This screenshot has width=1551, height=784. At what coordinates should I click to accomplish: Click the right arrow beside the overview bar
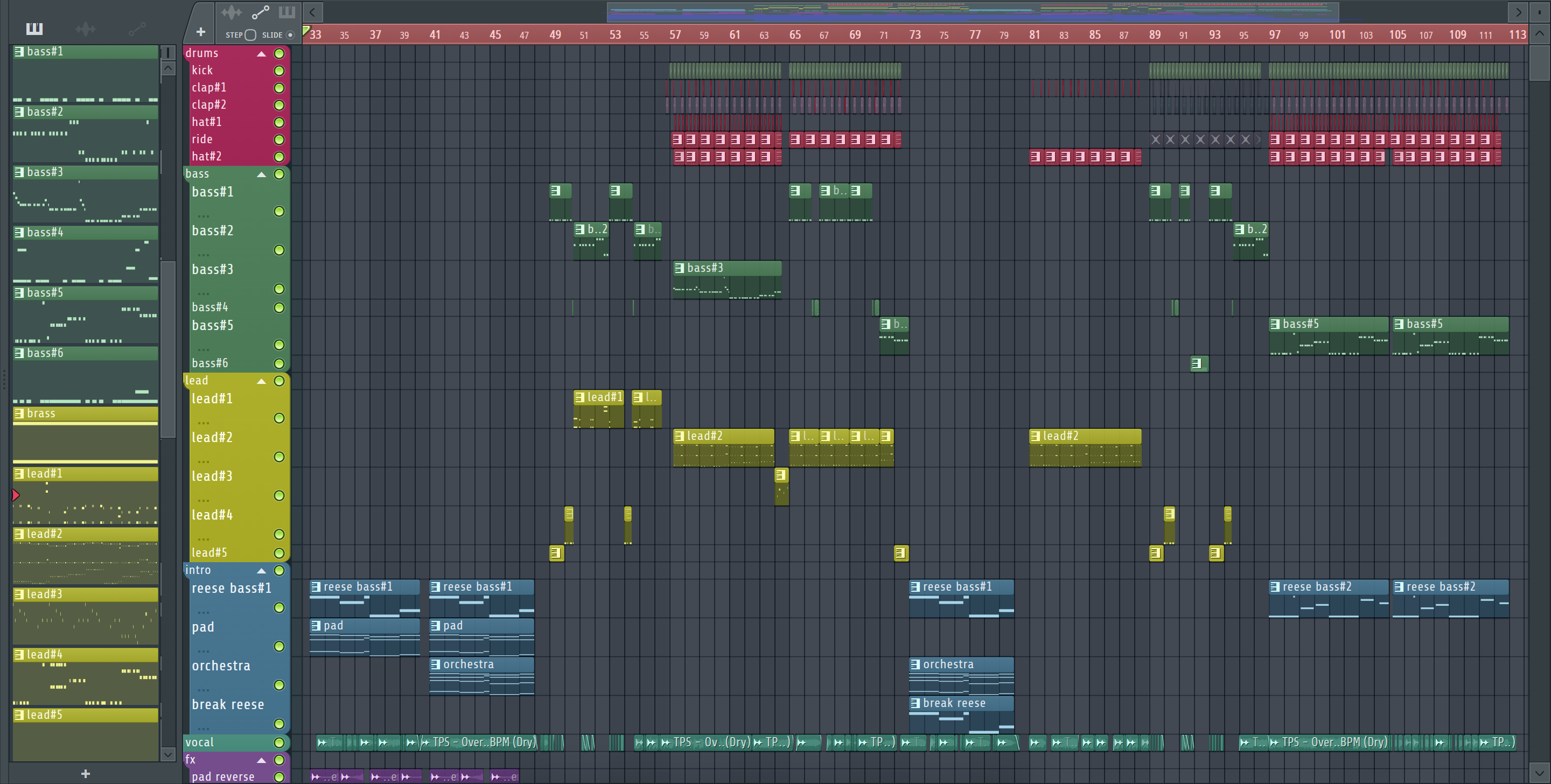1519,12
